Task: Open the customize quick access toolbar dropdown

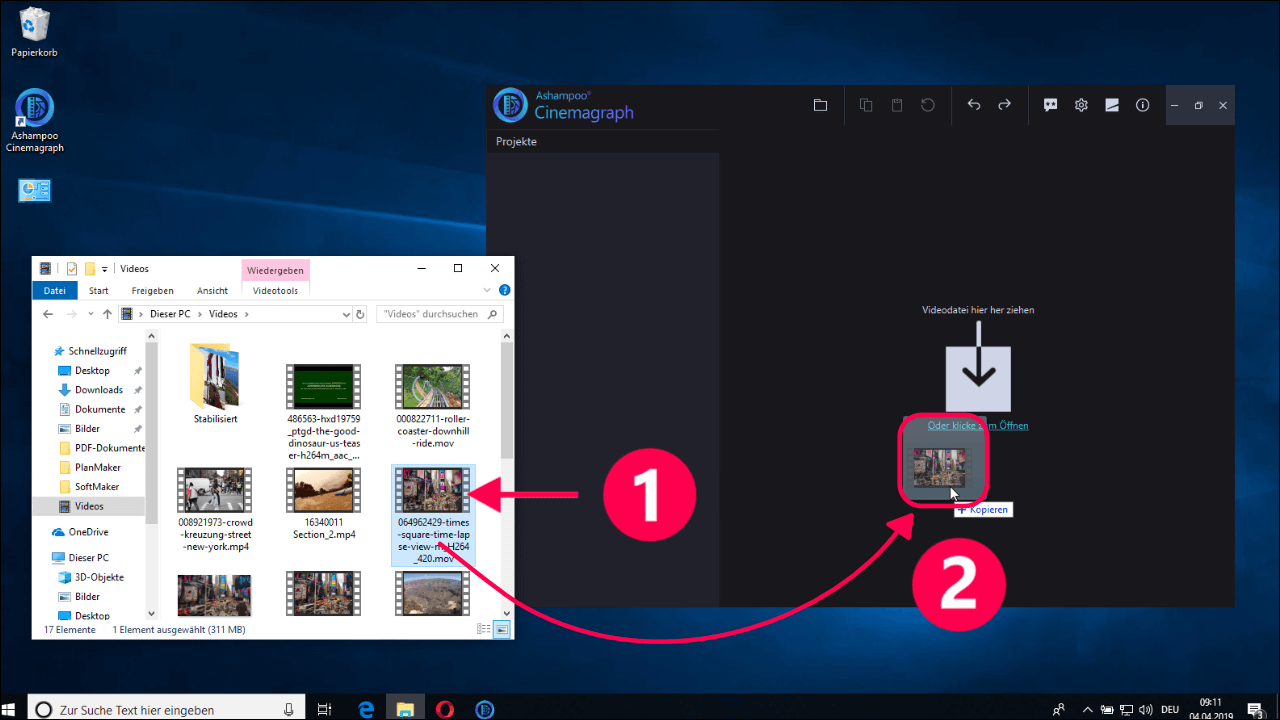Action: point(104,269)
